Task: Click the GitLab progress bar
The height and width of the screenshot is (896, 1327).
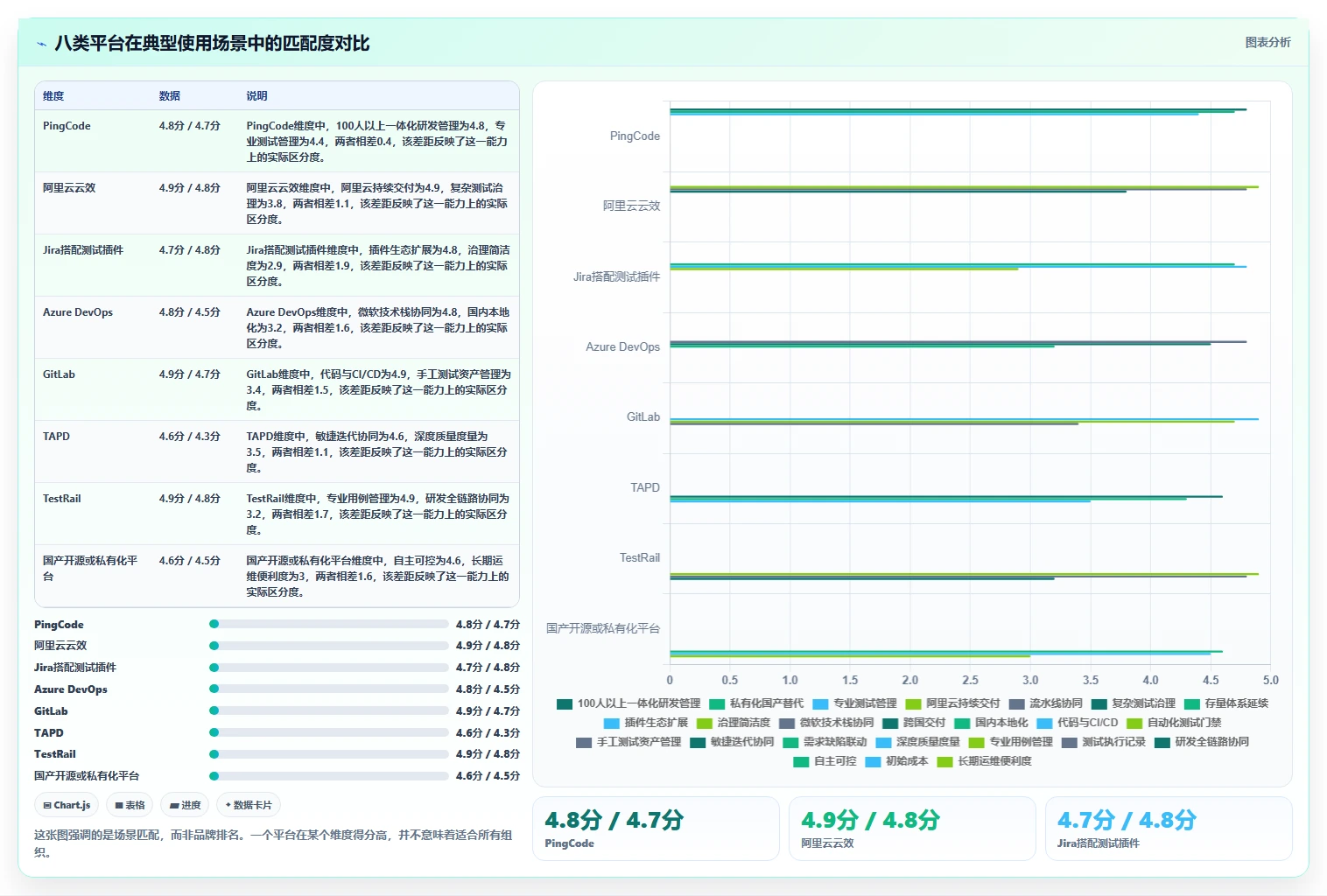Action: [329, 710]
